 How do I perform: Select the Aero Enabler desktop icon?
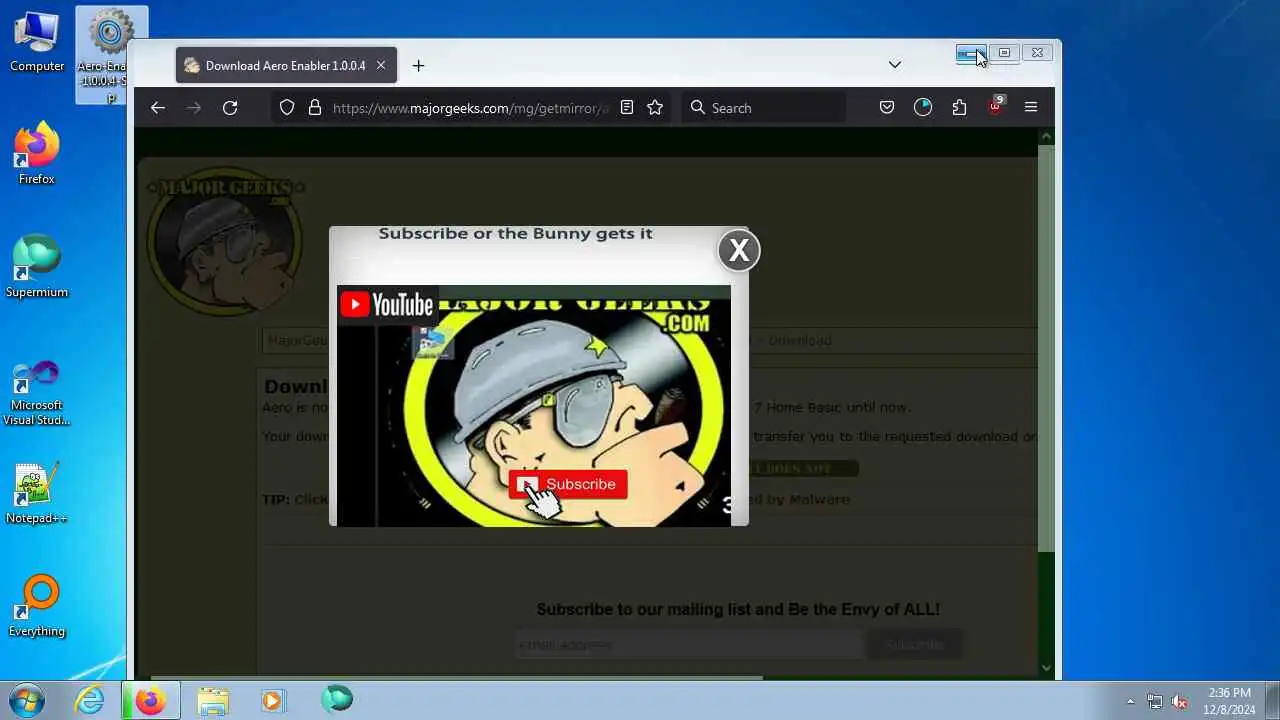111,55
